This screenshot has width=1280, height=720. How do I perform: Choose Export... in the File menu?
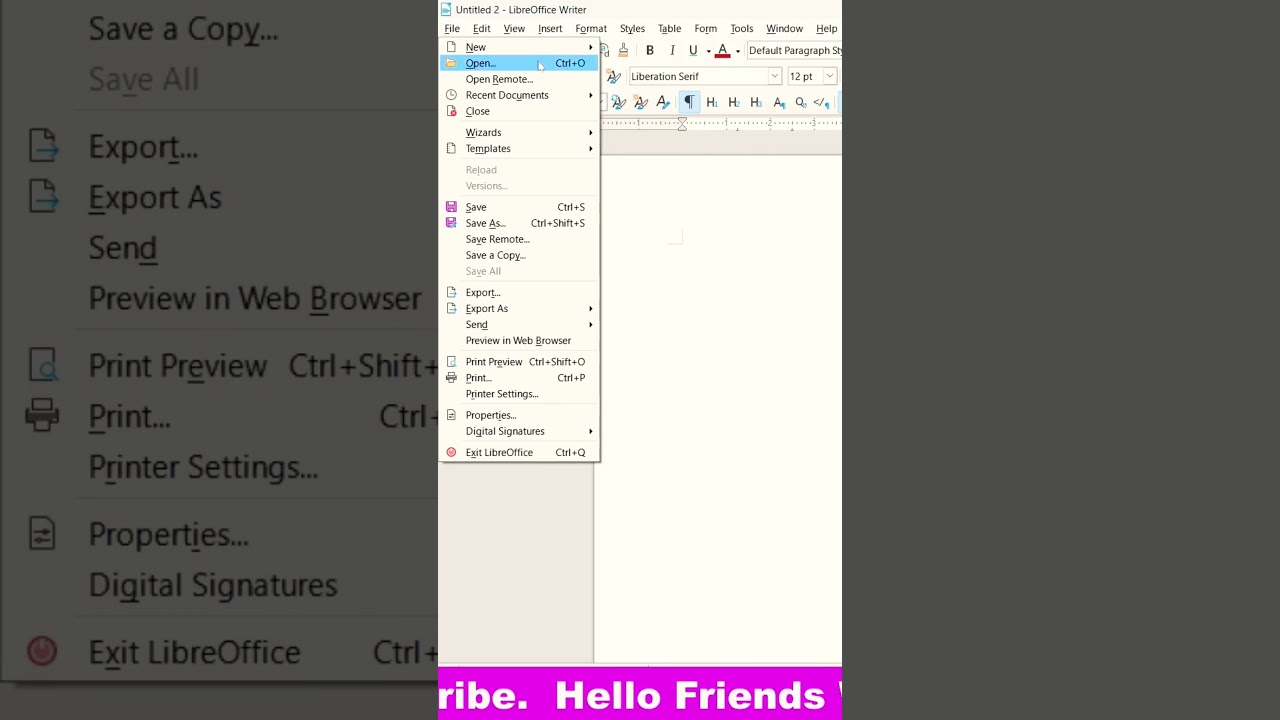(519, 292)
